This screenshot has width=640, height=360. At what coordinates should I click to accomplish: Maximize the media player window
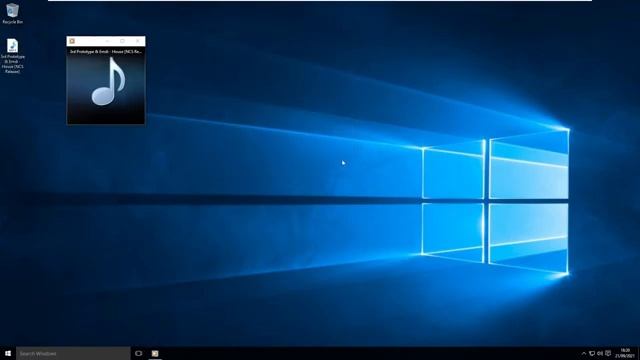pyautogui.click(x=122, y=41)
